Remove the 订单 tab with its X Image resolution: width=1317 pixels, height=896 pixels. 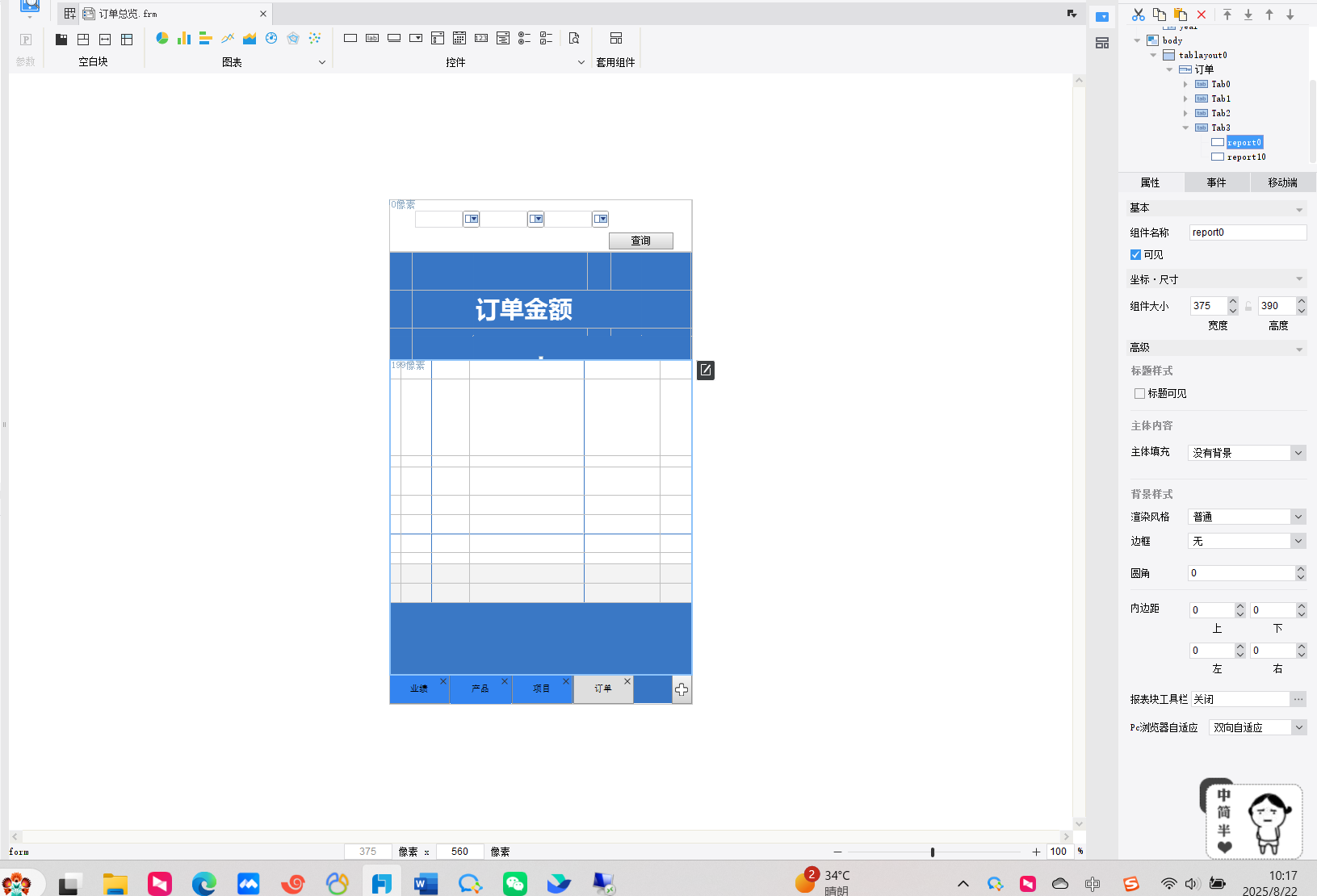pyautogui.click(x=627, y=681)
